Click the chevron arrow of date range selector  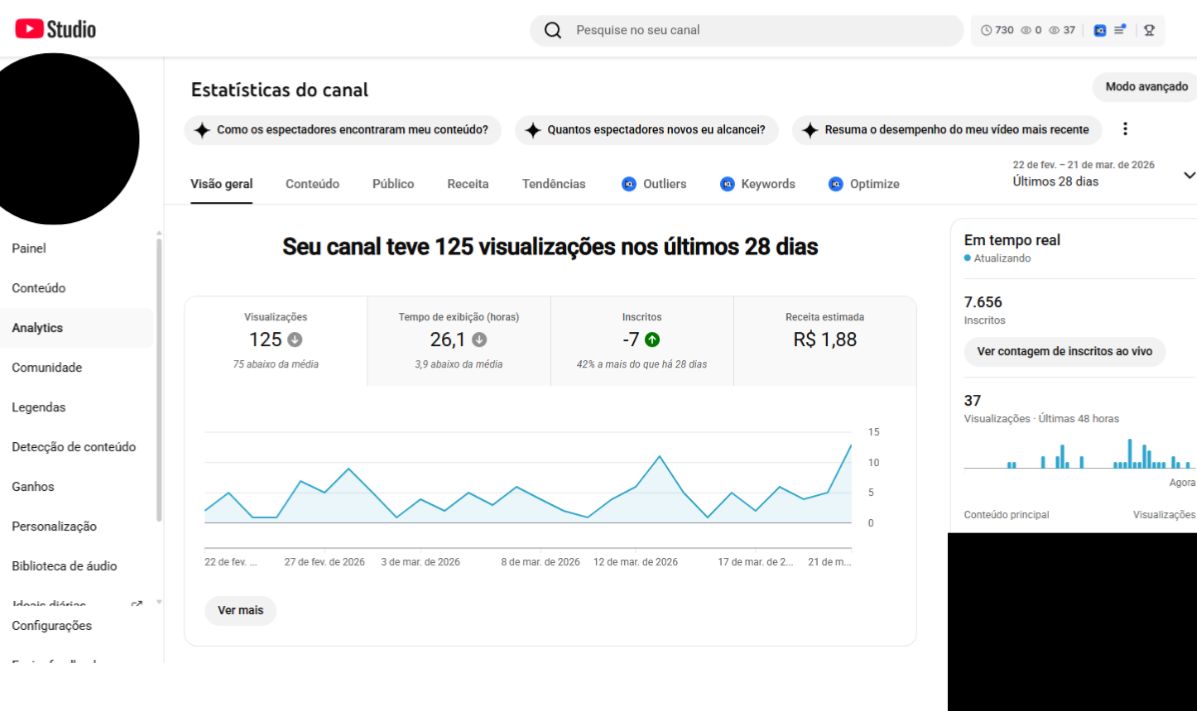[x=1189, y=175]
